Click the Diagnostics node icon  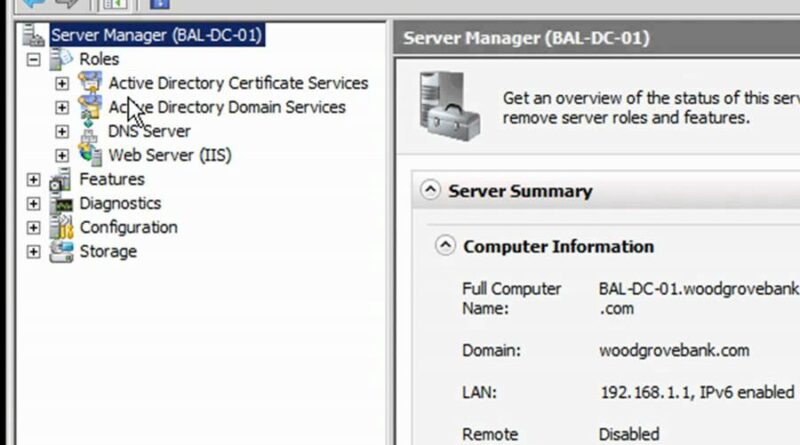pyautogui.click(x=61, y=204)
